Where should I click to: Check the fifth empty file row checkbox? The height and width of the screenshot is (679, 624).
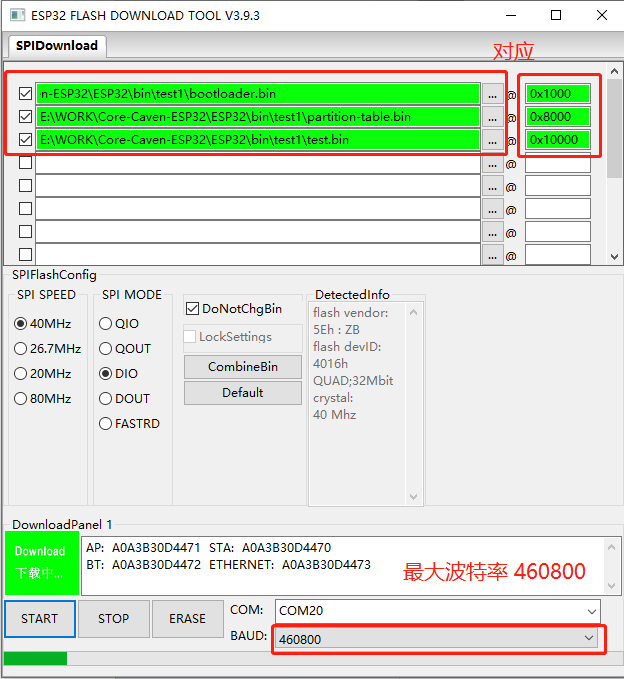26,186
